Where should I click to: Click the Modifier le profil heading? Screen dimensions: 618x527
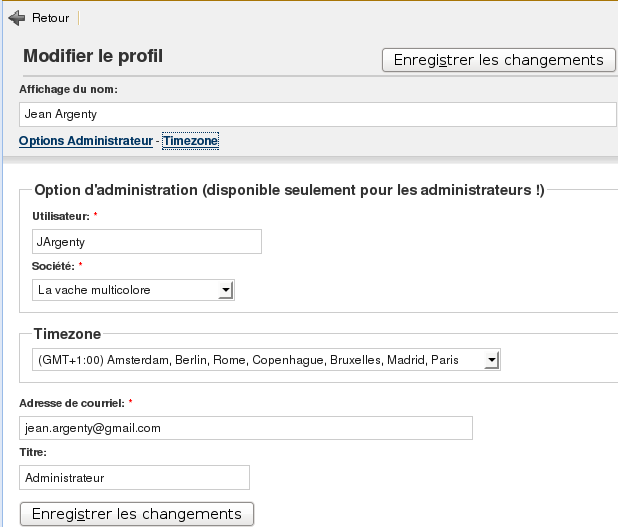(x=93, y=56)
